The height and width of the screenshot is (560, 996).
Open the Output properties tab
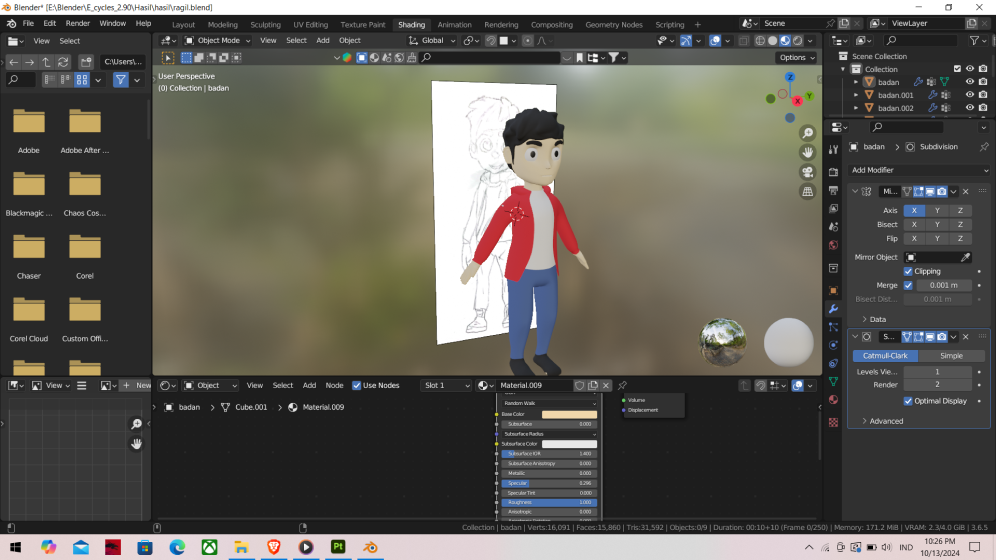coord(833,190)
